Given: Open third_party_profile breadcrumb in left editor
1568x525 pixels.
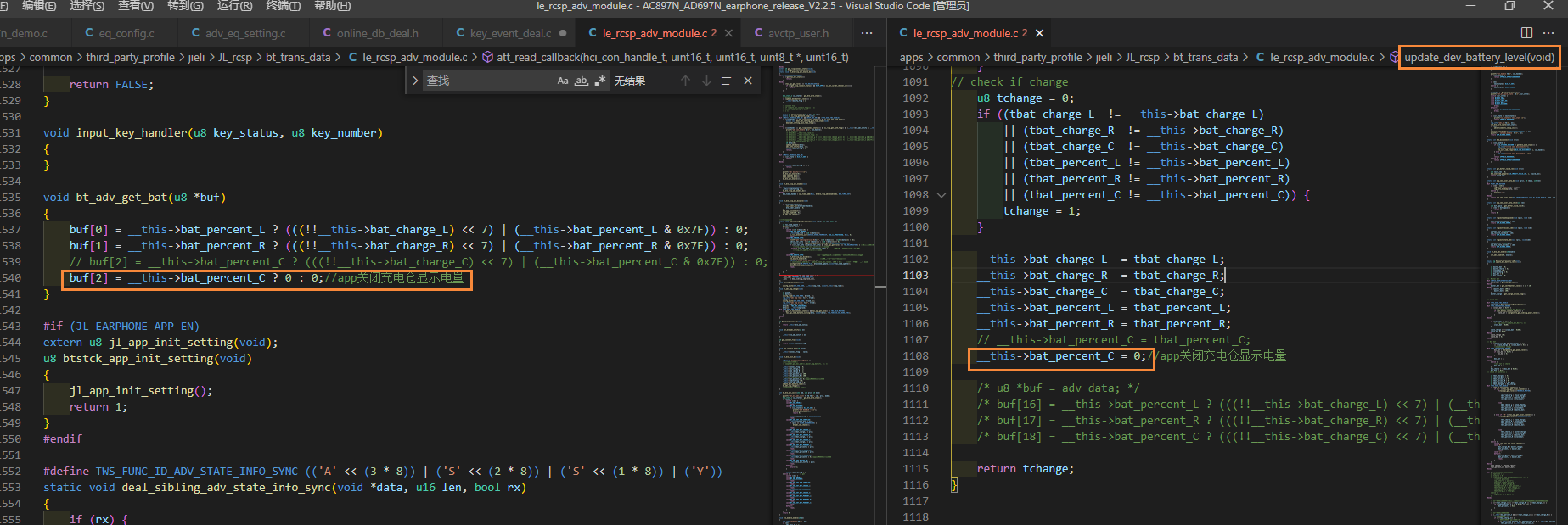Looking at the screenshot, I should 130,58.
